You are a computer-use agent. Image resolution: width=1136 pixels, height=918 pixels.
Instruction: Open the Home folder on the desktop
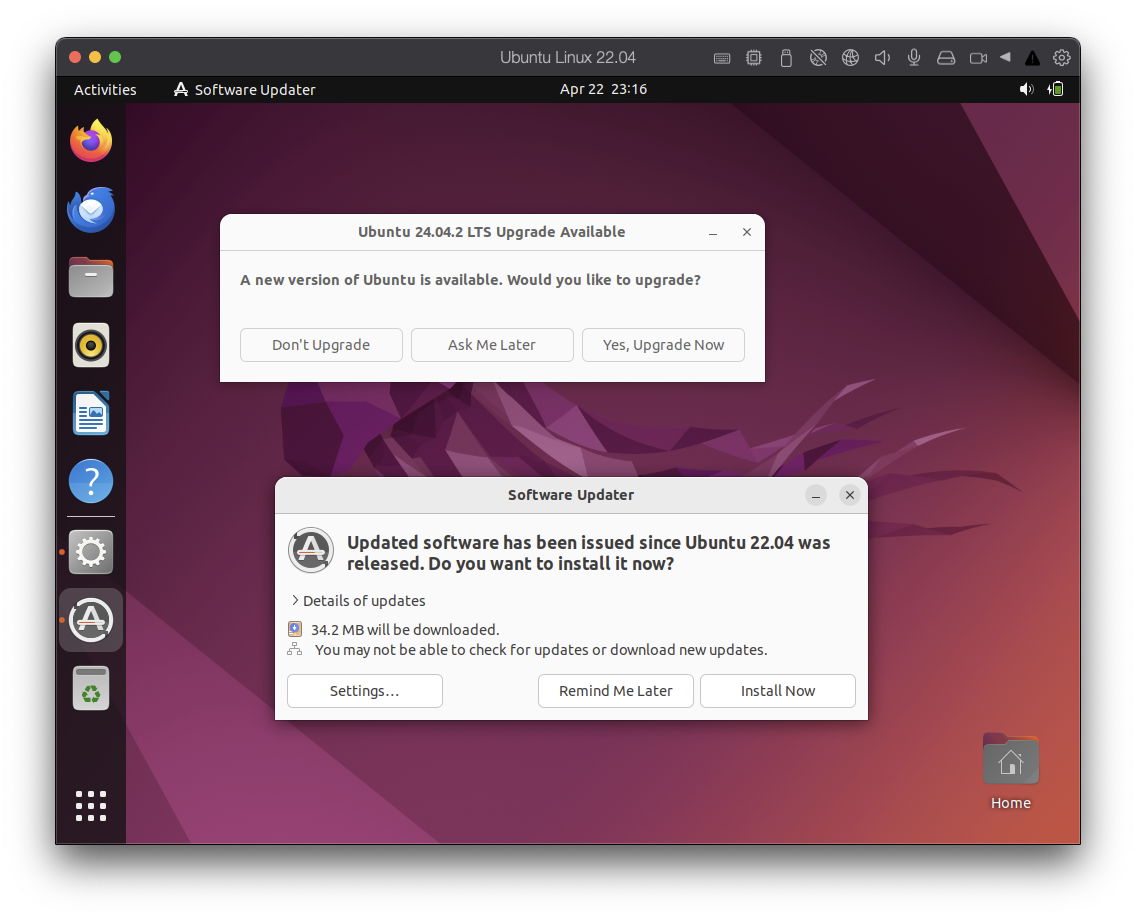(x=1011, y=771)
